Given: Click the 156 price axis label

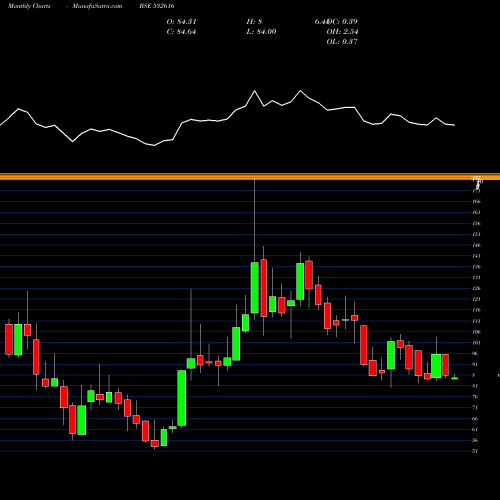Looking at the screenshot, I should tap(476, 223).
